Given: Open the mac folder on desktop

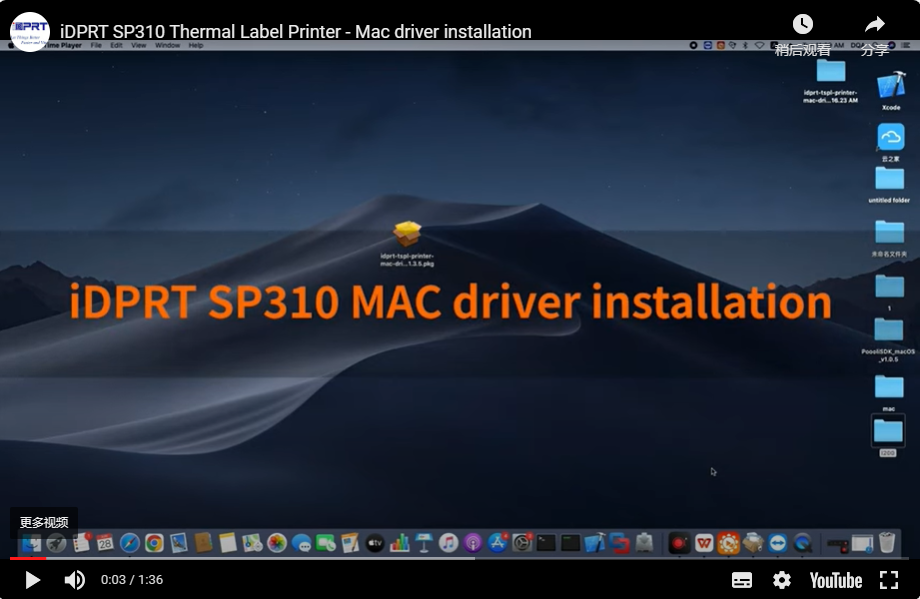Looking at the screenshot, I should [x=888, y=387].
